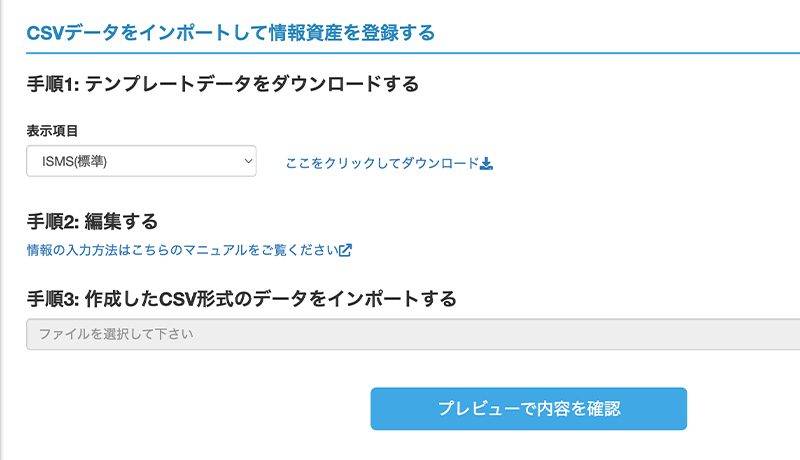Click the CSVデータをインポートして情報資産を登録する page title
The width and height of the screenshot is (800, 460).
click(231, 33)
